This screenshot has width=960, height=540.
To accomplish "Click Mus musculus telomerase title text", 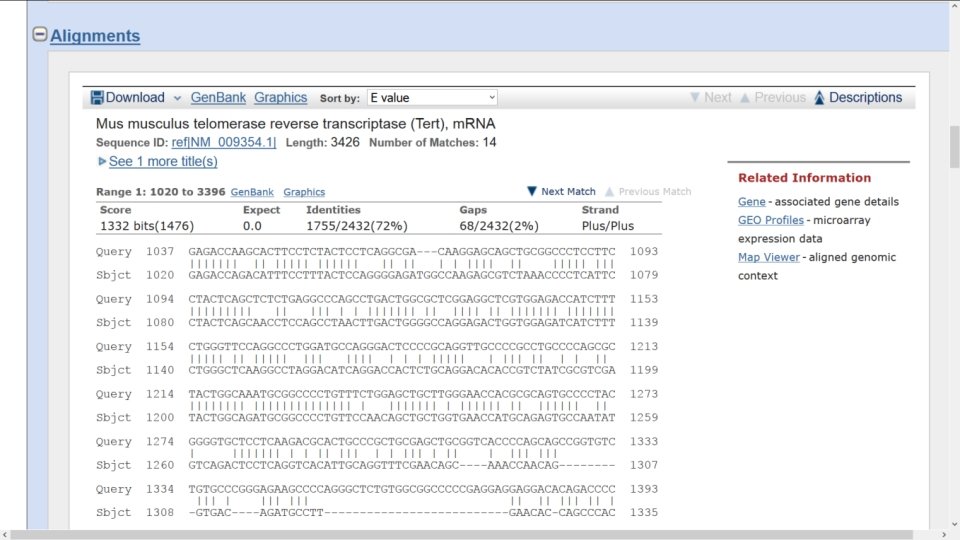I will 296,124.
